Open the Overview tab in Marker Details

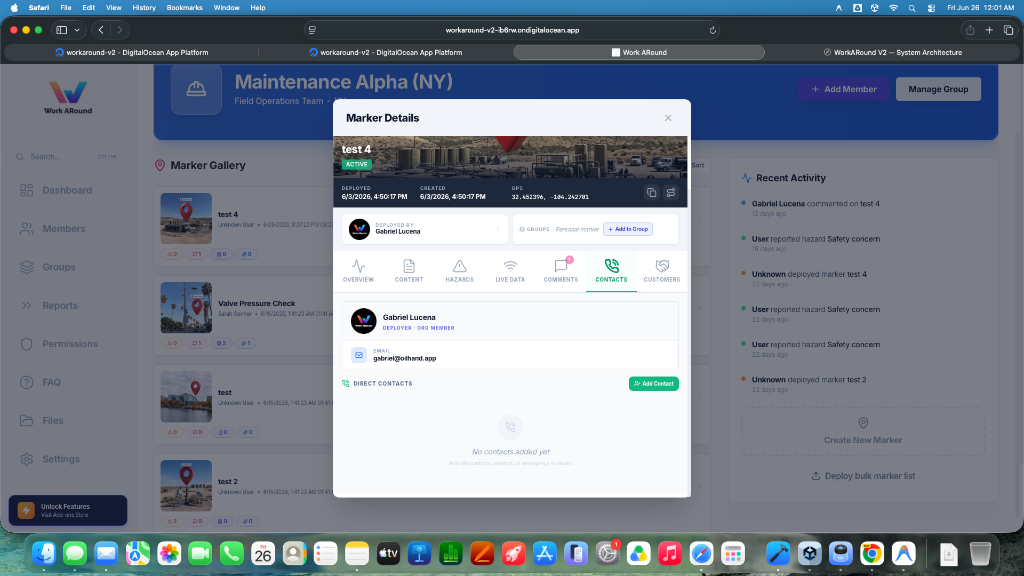(359, 270)
